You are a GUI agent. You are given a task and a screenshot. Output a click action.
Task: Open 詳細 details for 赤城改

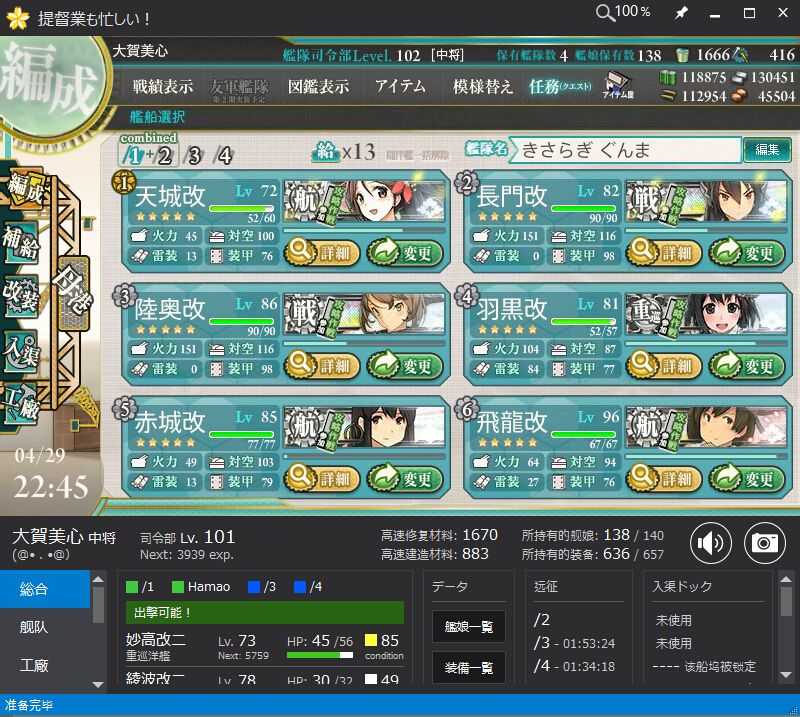click(x=321, y=479)
